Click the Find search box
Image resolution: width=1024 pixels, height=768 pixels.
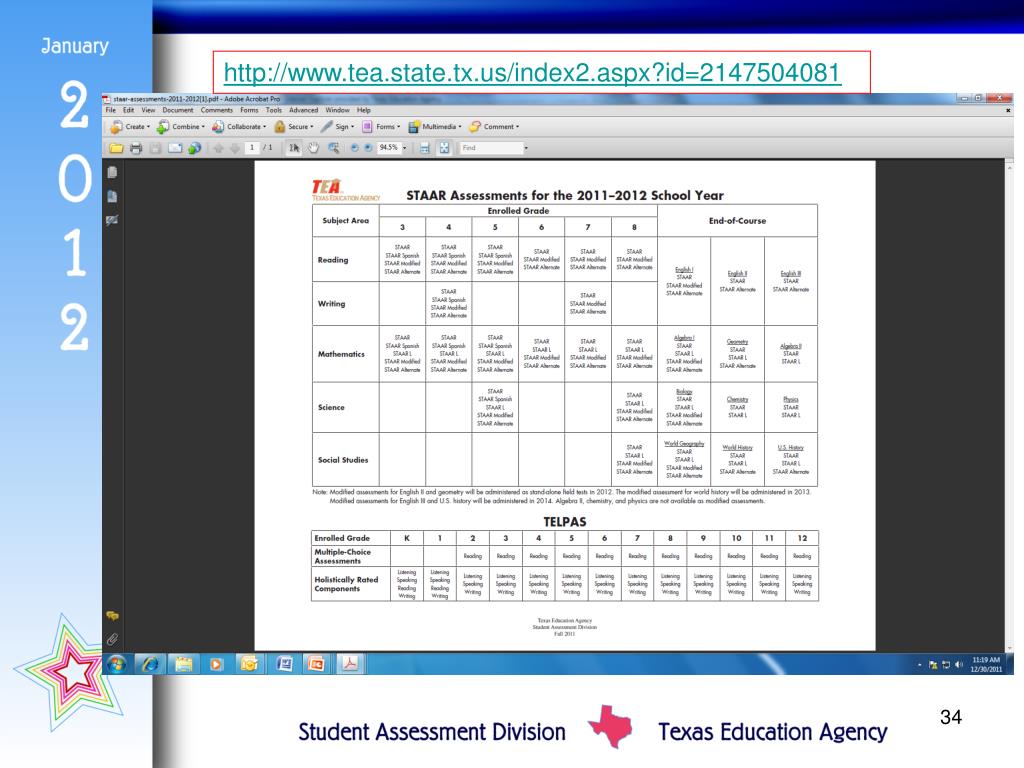(x=490, y=148)
